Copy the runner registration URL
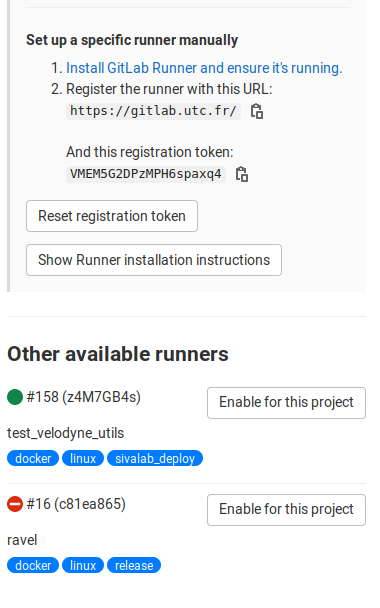This screenshot has height=608, width=380. coord(257,111)
